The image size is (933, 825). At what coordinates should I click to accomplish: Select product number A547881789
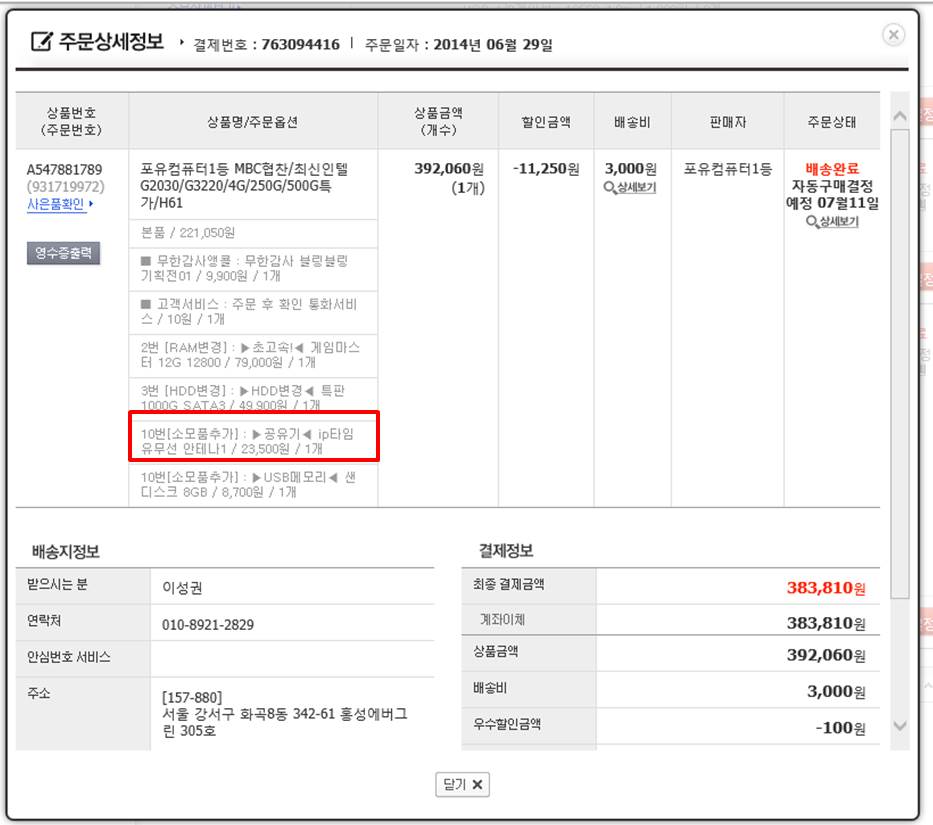click(x=64, y=170)
